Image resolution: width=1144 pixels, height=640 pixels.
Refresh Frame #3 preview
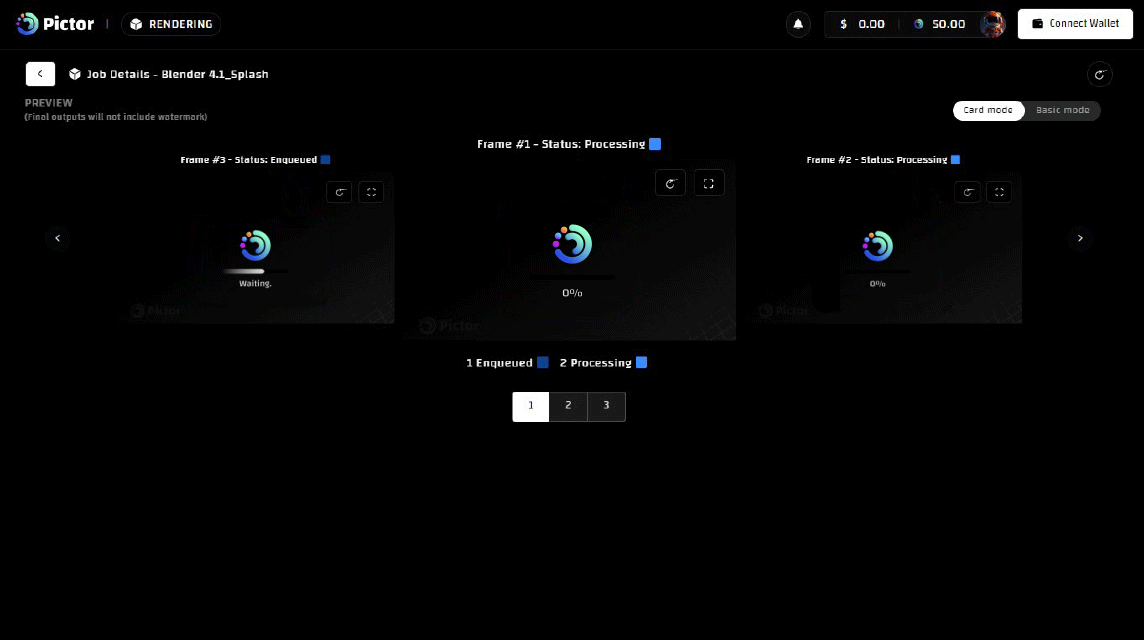(x=339, y=192)
